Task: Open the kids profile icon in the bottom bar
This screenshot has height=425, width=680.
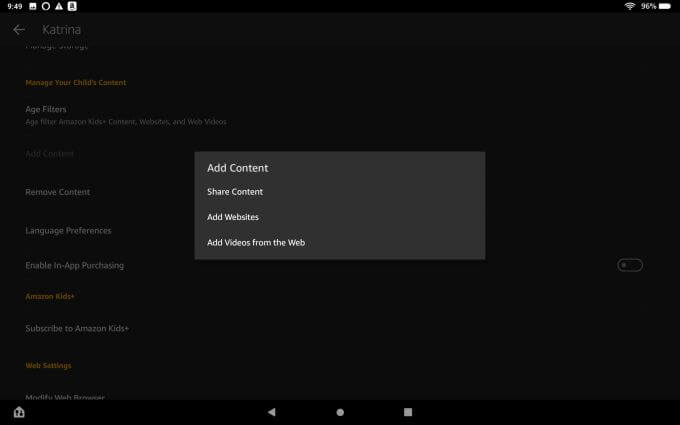Action: pyautogui.click(x=19, y=412)
